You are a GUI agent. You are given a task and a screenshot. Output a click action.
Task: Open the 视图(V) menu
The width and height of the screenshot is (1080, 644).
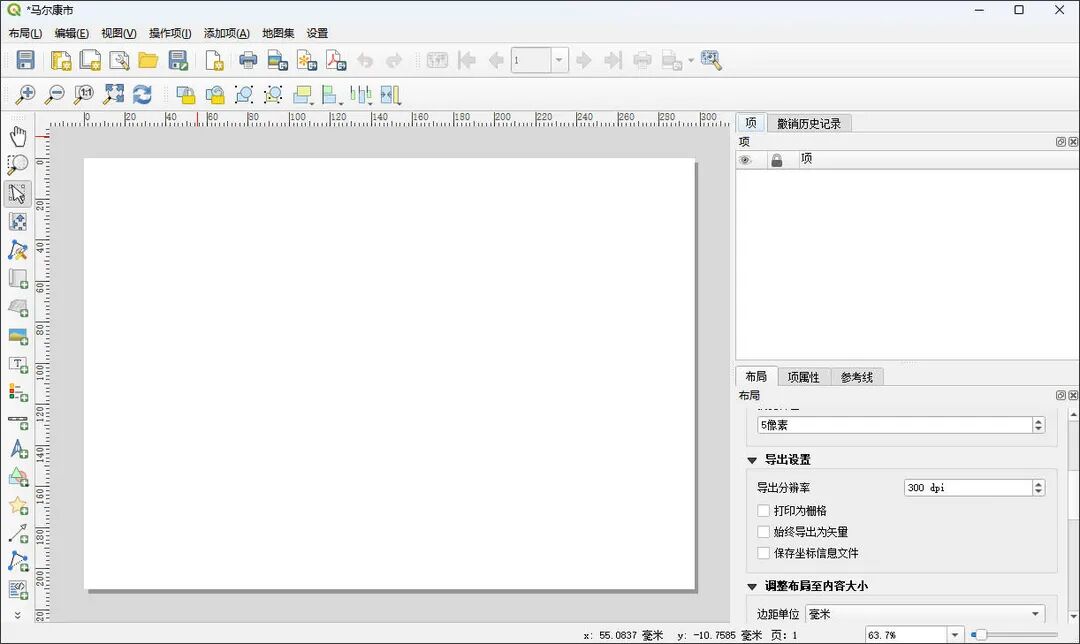tap(118, 33)
